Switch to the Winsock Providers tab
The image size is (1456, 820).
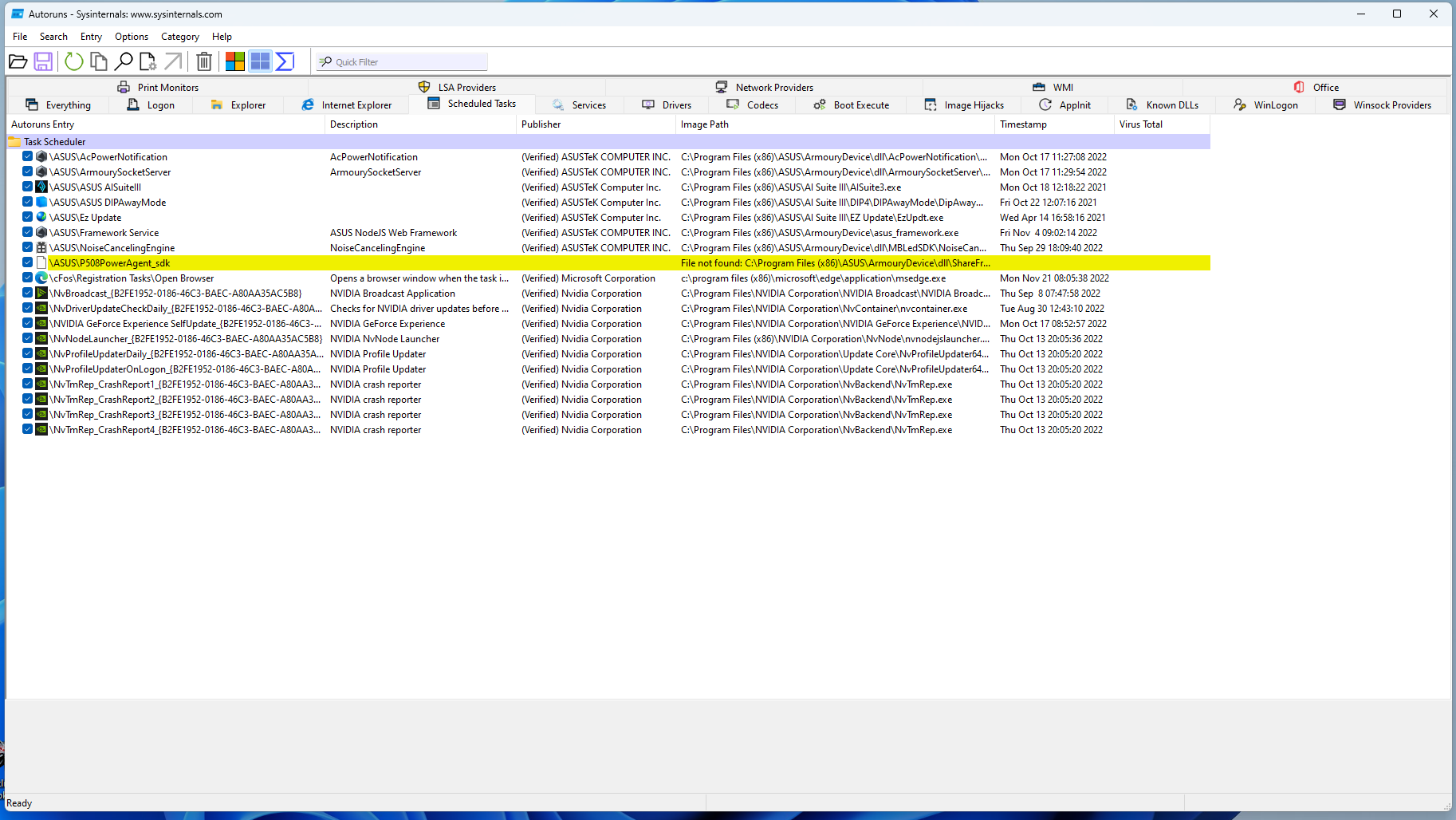coord(1383,105)
